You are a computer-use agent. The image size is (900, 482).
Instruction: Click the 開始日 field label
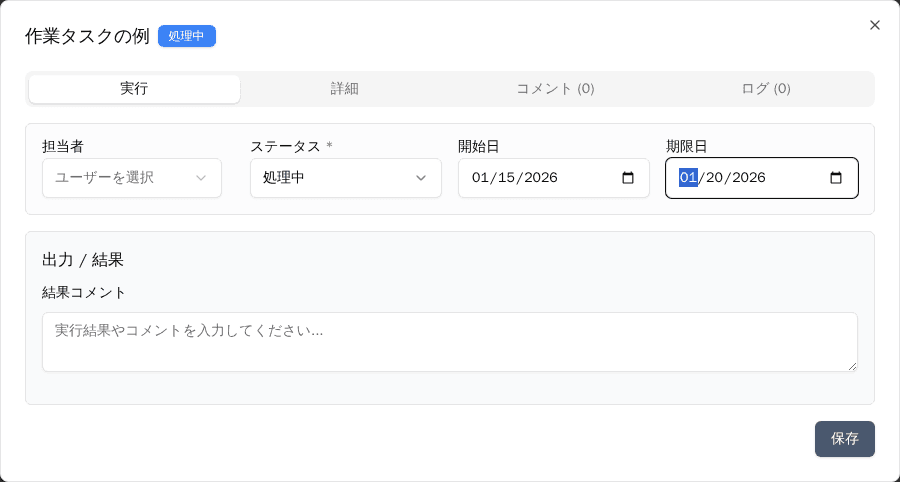tap(479, 146)
